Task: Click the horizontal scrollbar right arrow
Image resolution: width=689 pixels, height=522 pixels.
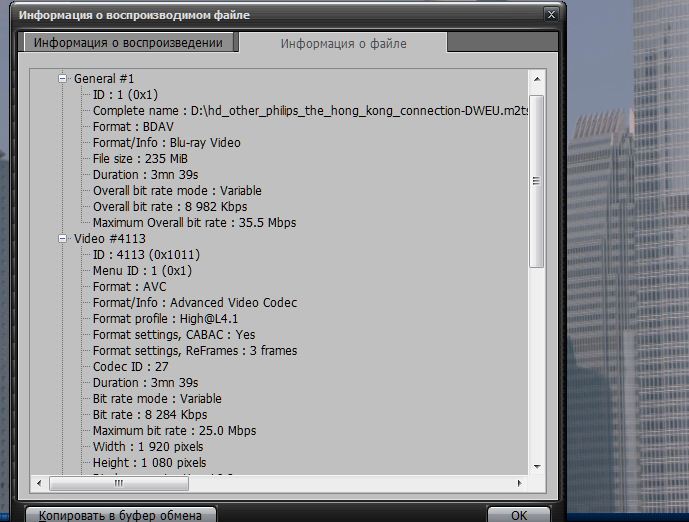Action: [x=520, y=482]
